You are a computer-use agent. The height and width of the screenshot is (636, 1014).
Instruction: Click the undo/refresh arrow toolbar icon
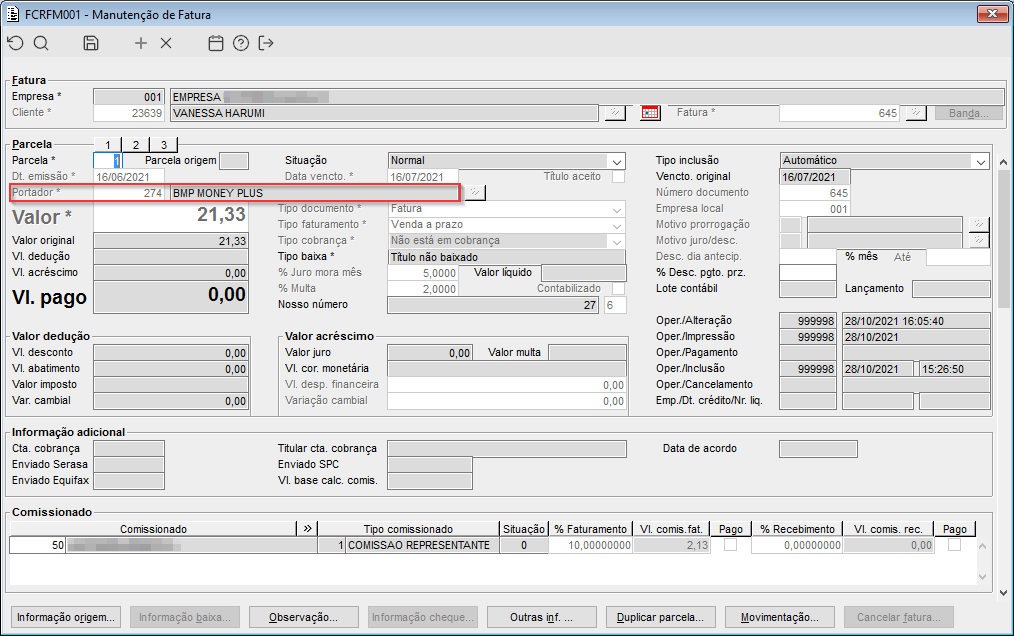[15, 43]
